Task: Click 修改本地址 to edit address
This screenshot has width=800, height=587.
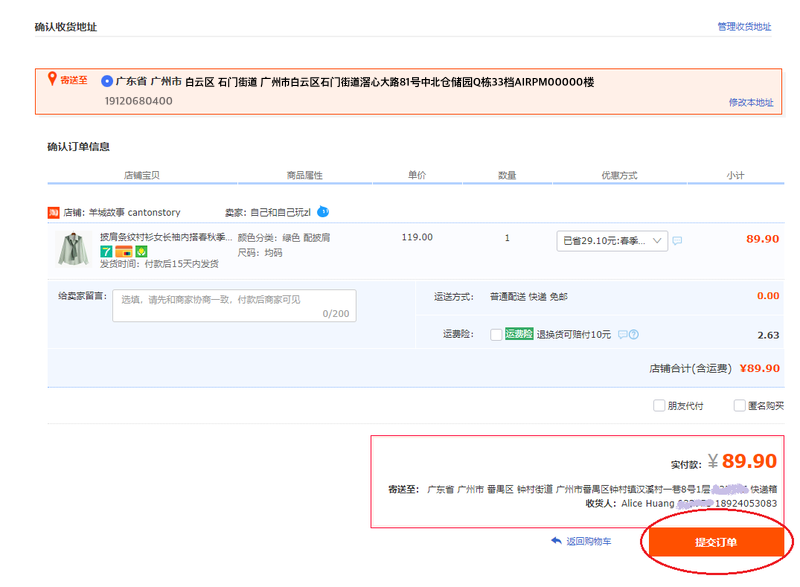Action: [750, 103]
